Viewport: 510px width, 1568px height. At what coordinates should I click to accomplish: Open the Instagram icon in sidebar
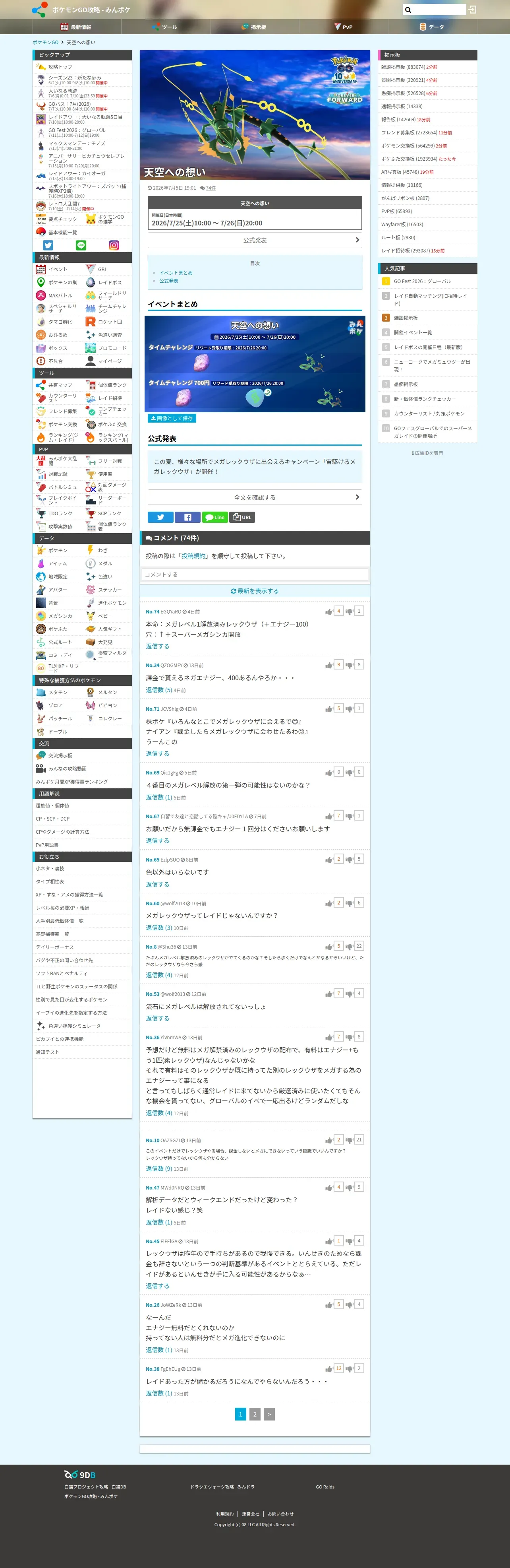114,245
